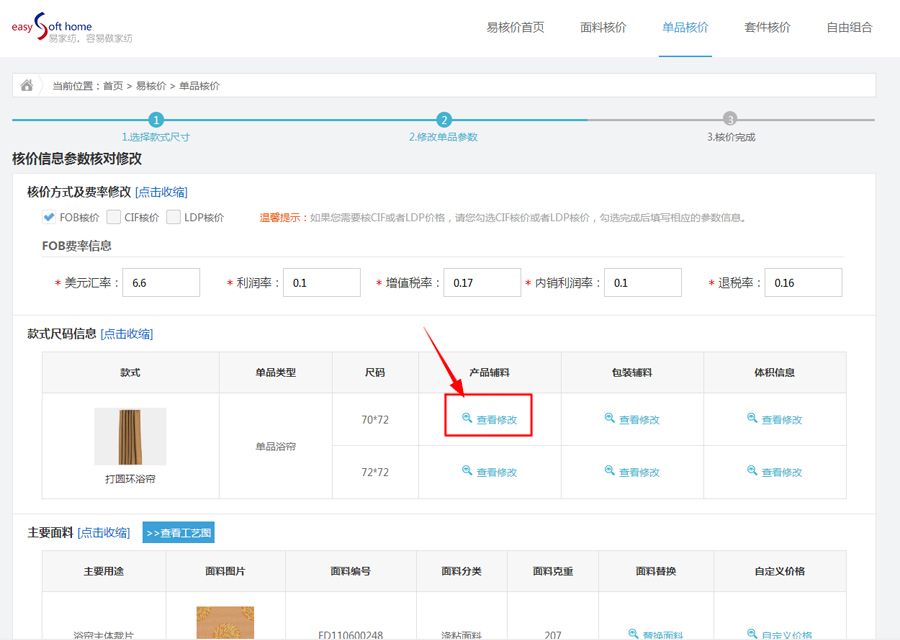Viewport: 900px width, 640px height.
Task: Click 体积信息 column header
Action: click(x=774, y=373)
